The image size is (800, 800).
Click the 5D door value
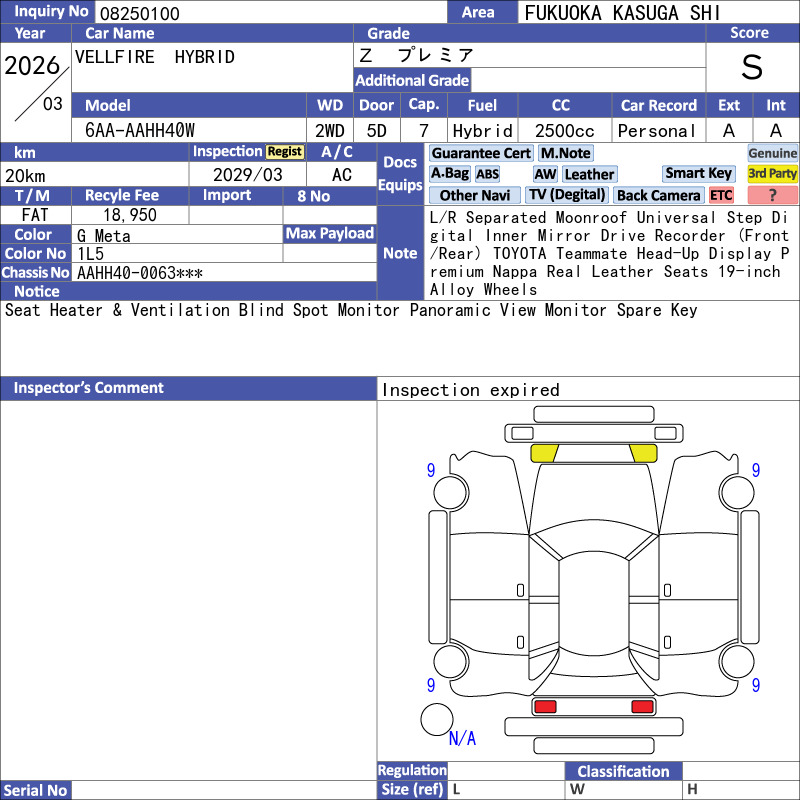(377, 131)
